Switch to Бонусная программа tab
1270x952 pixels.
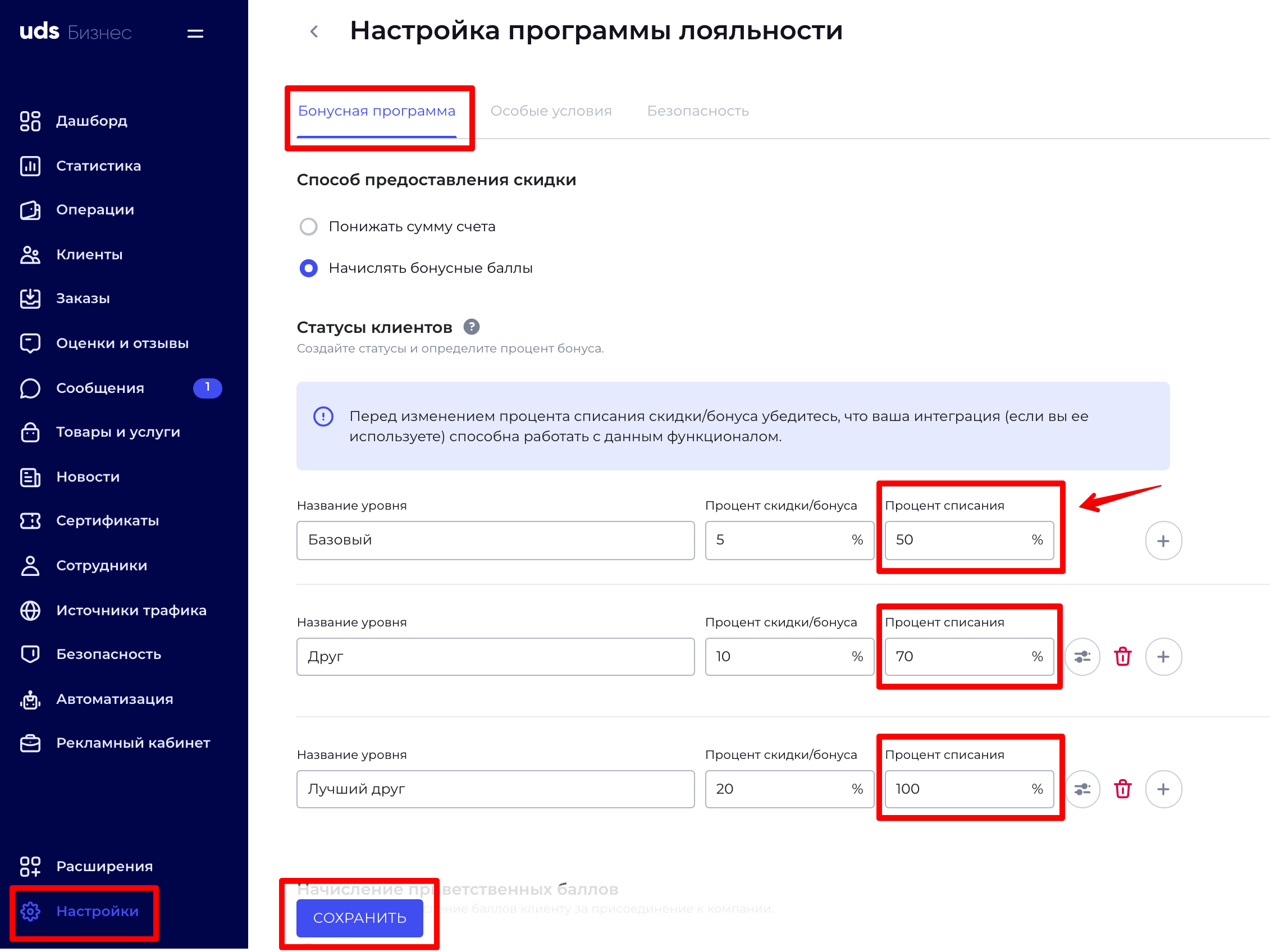pos(377,111)
